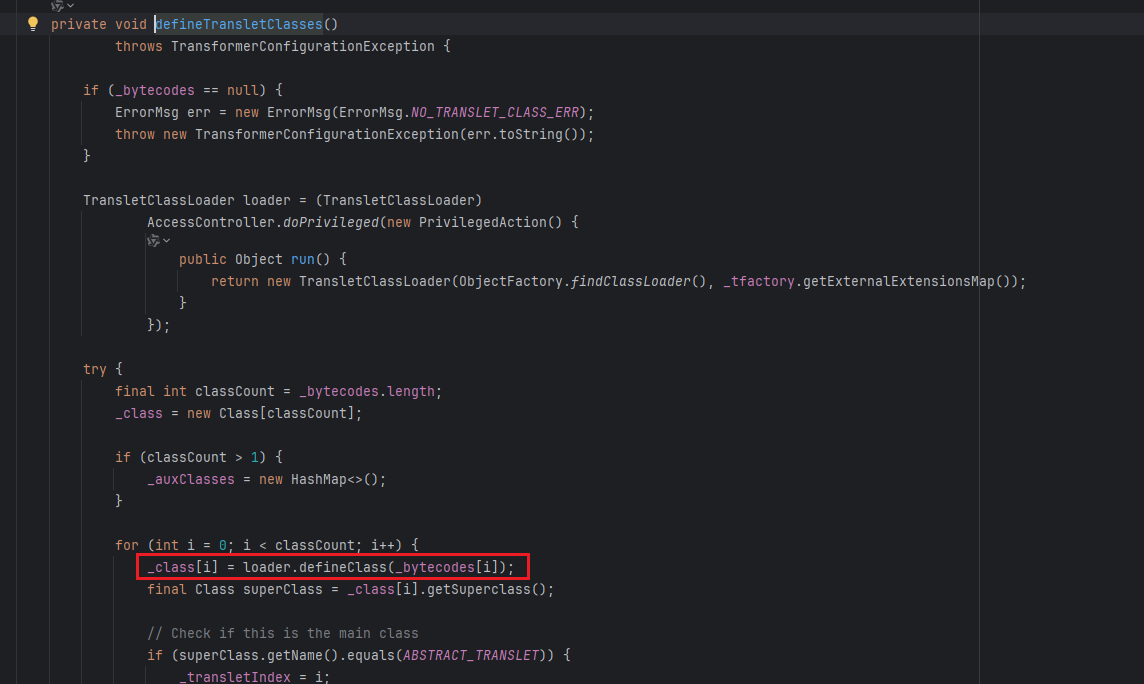
Task: Click the inlay hint icon above defineTransletClasses
Action: 57,6
